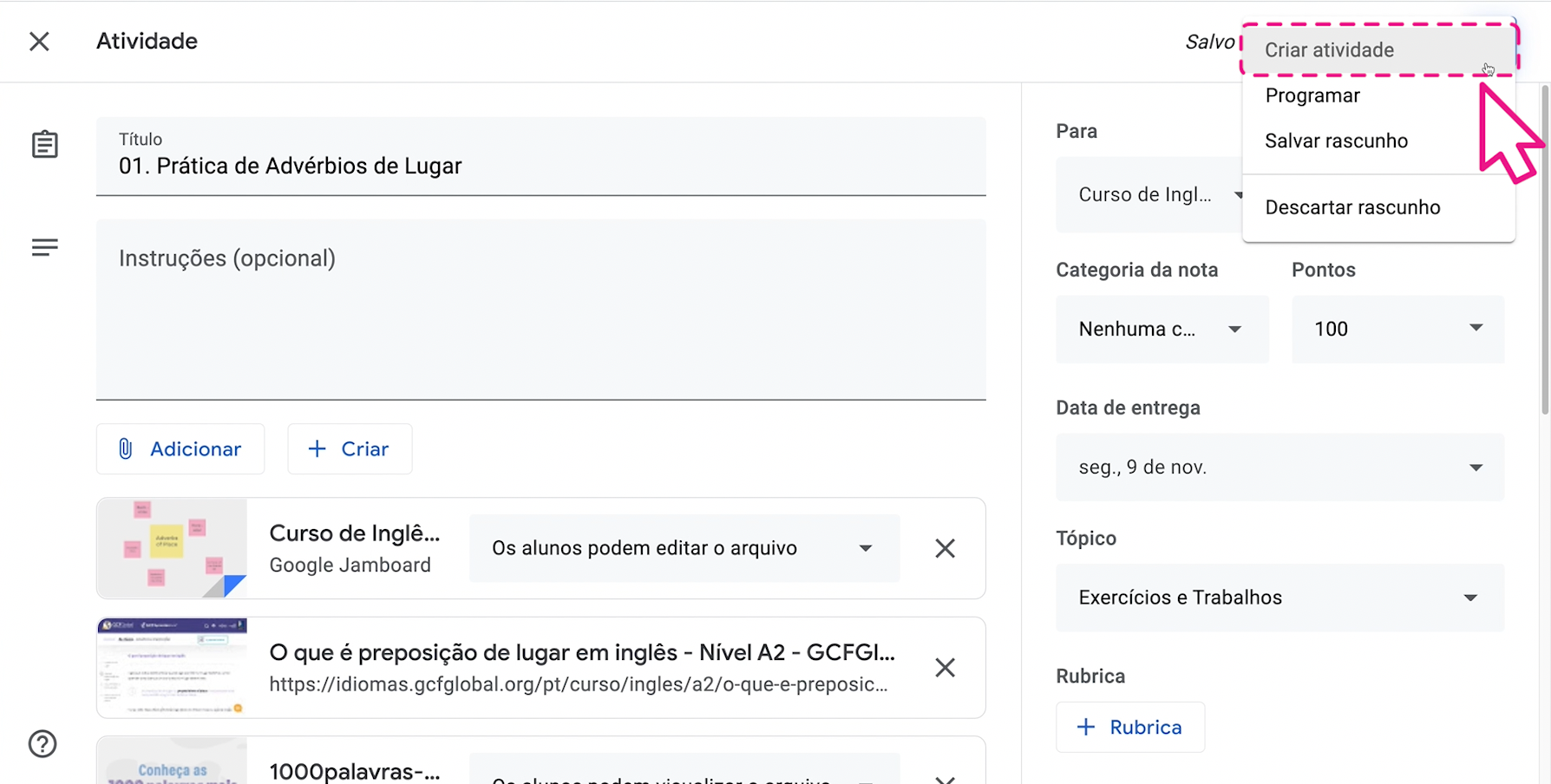This screenshot has height=784, width=1551.
Task: Choose Descartar rascunho option
Action: 1378,207
